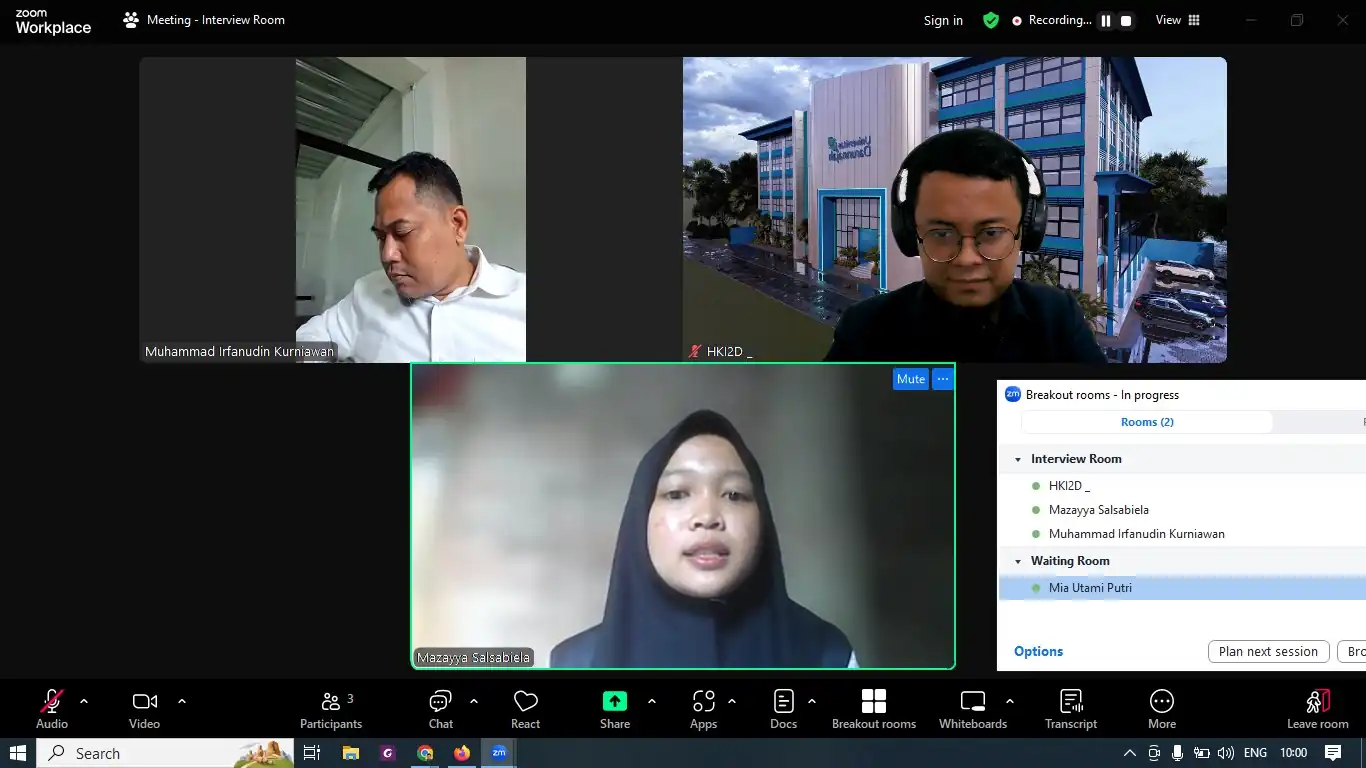This screenshot has height=768, width=1366.
Task: Click Mazayya Salsabiela's video tile
Action: pyautogui.click(x=683, y=516)
